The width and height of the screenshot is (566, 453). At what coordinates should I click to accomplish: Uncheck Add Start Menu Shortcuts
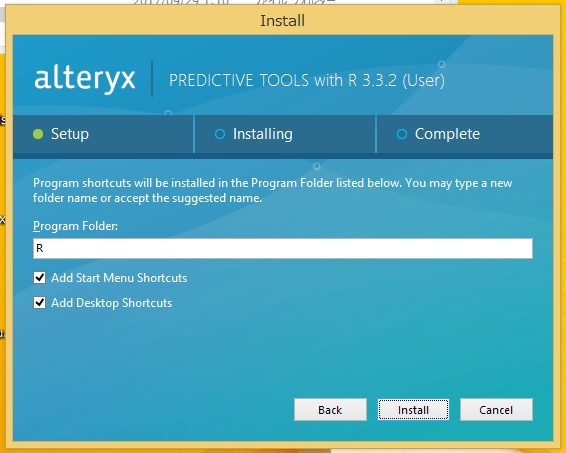tap(40, 278)
